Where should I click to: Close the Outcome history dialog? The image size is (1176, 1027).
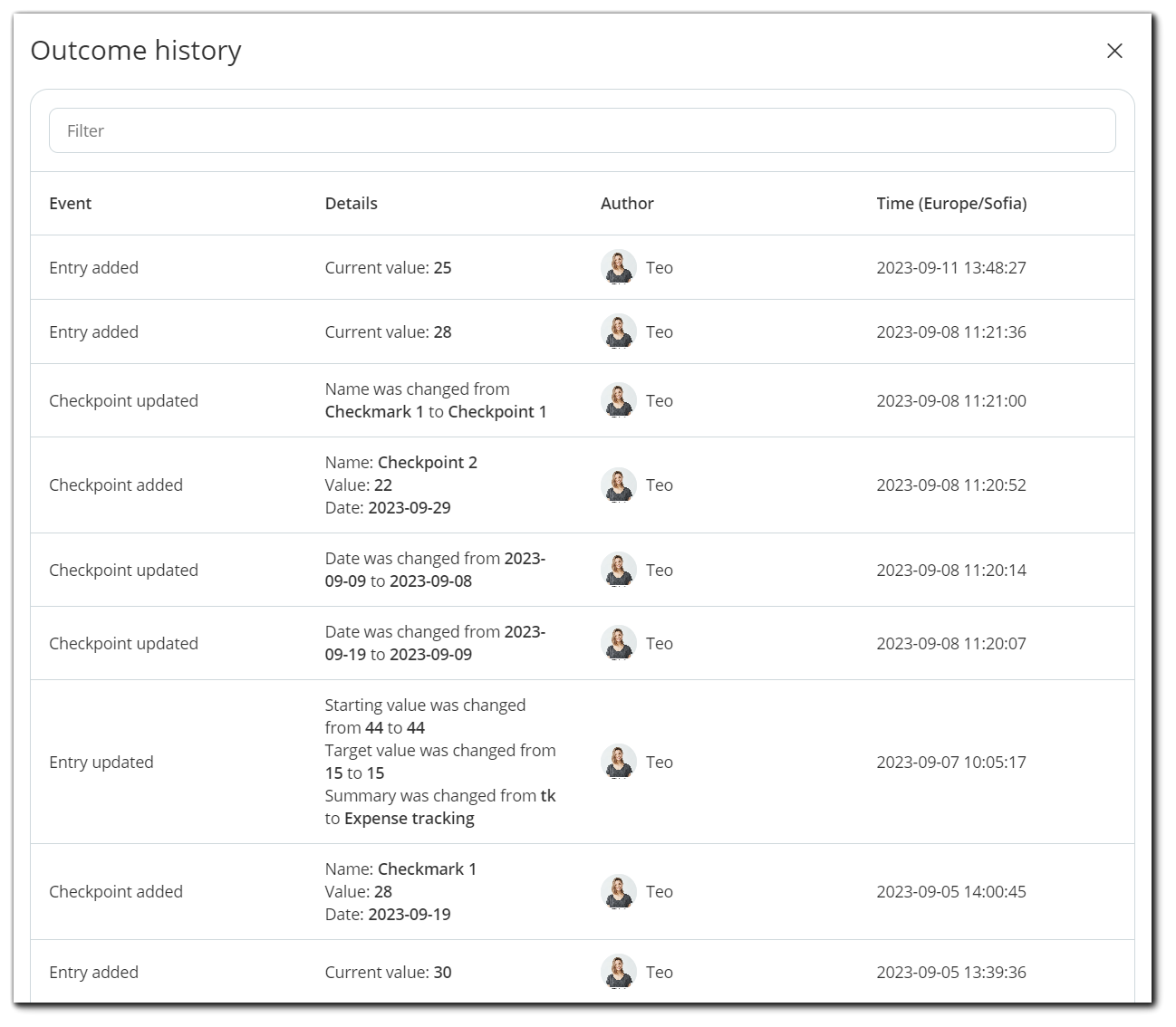pos(1114,51)
